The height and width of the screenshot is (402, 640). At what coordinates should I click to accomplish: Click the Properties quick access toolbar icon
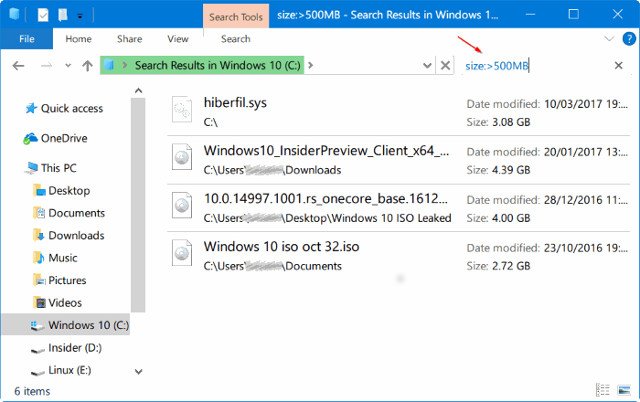43,15
